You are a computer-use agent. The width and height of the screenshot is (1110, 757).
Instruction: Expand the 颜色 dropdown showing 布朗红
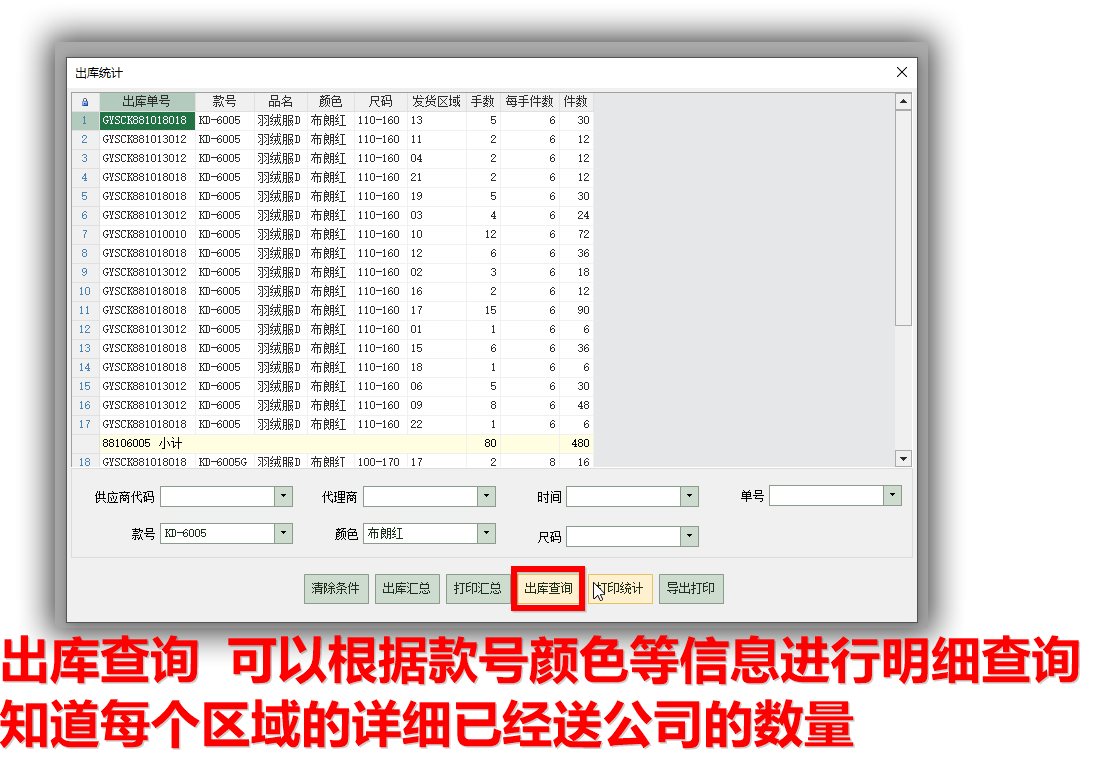486,534
